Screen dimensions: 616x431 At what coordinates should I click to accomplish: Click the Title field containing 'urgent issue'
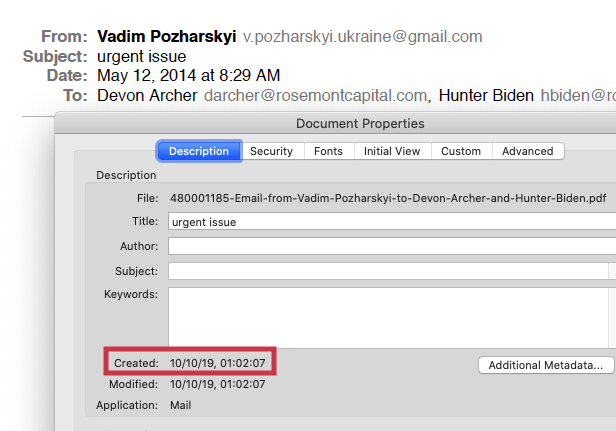[x=390, y=222]
